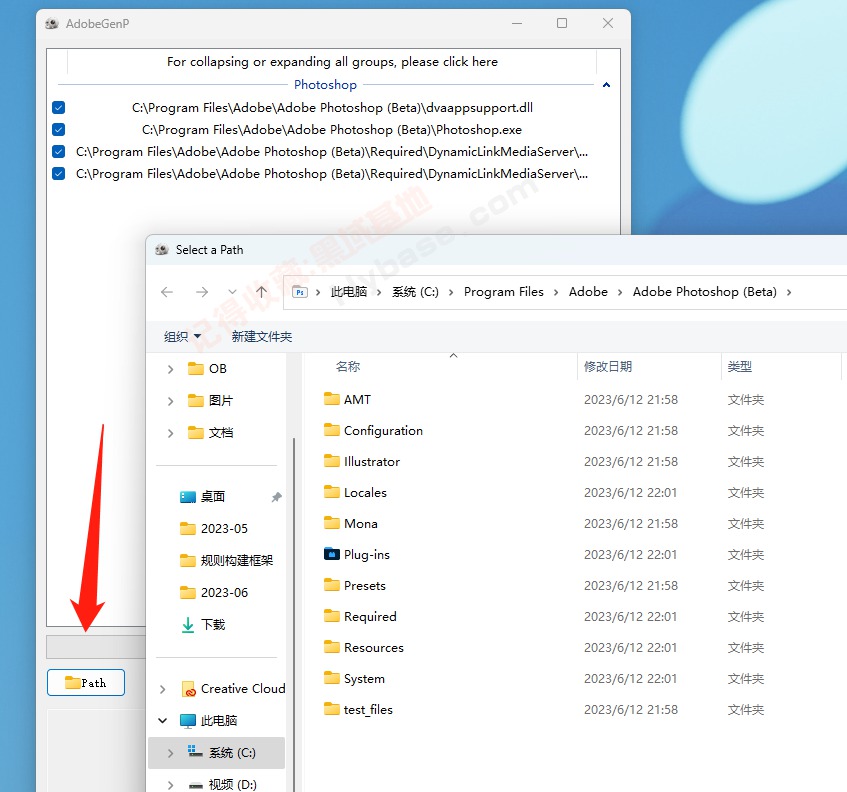Expand the Creative Cloud tree node
The image size is (847, 792).
(x=163, y=689)
